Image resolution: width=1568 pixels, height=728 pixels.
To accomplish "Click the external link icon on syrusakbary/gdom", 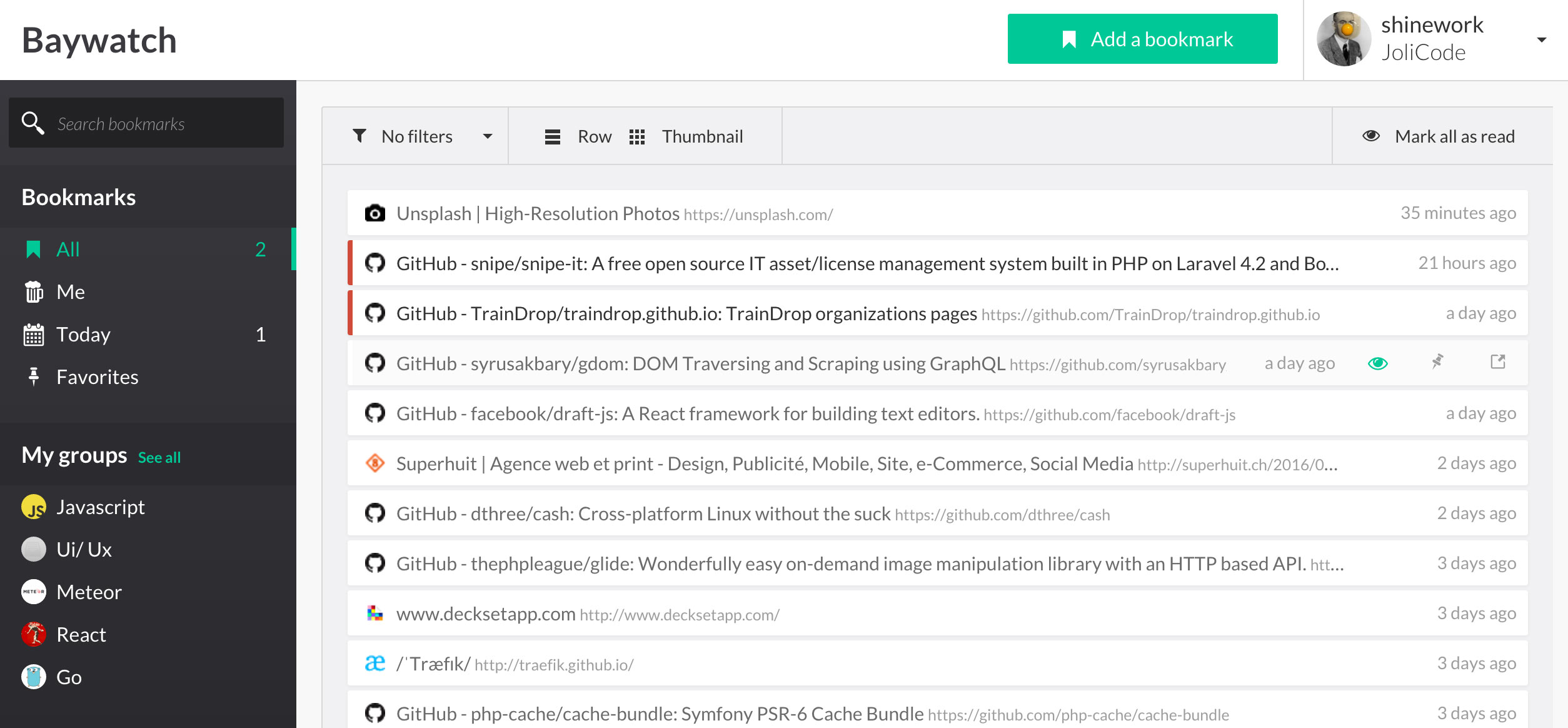I will (x=1495, y=363).
